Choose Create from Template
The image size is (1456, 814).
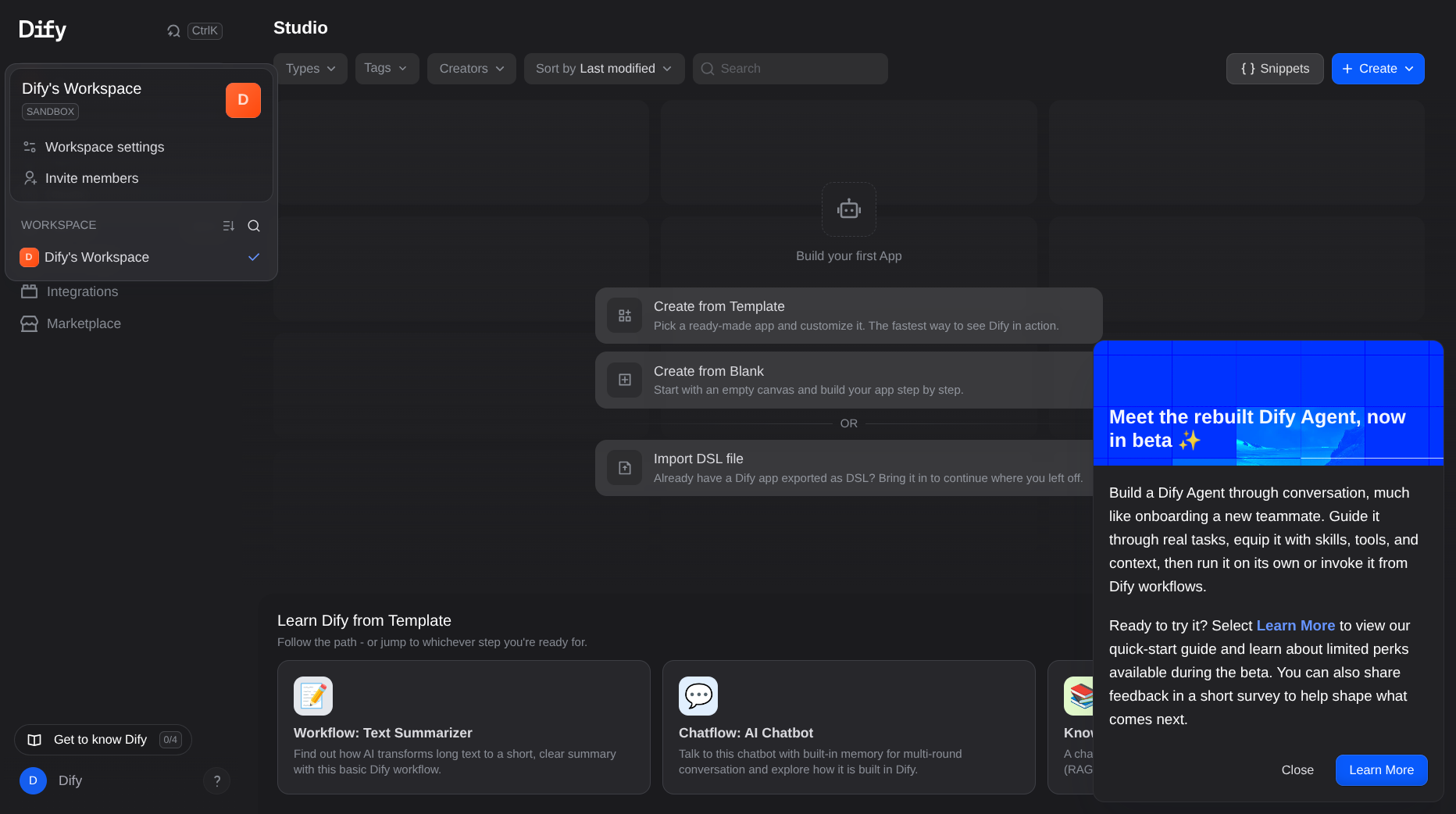tap(848, 316)
